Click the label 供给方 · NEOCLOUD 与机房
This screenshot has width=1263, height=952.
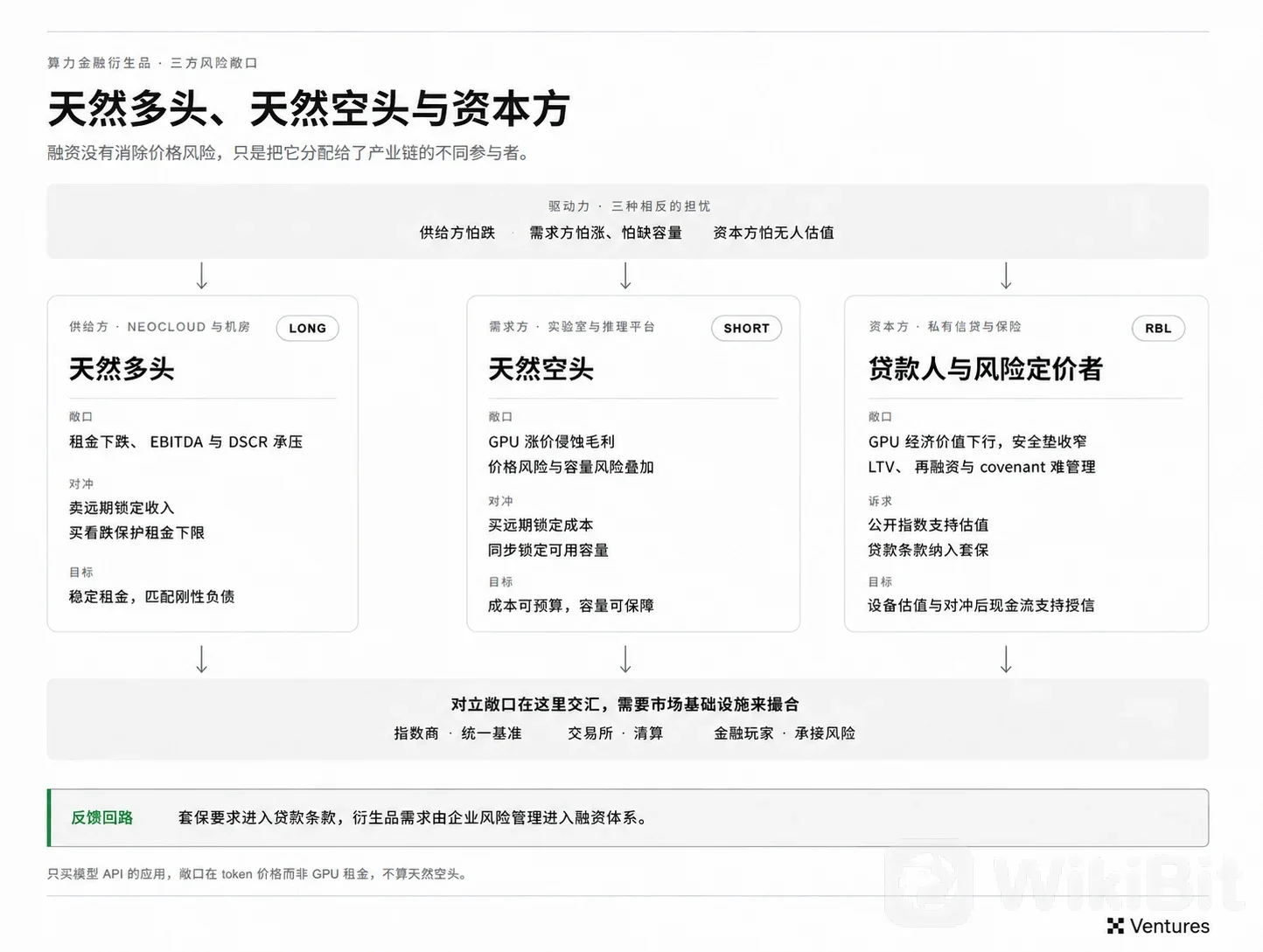tap(160, 327)
